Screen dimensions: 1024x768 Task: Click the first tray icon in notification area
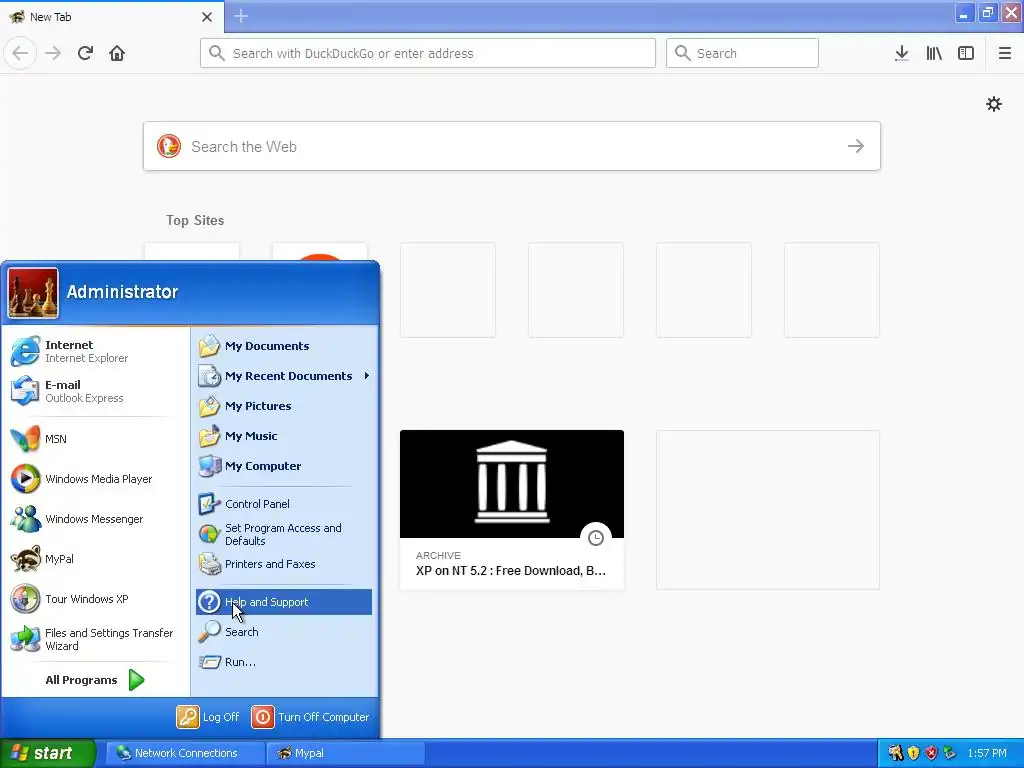895,753
